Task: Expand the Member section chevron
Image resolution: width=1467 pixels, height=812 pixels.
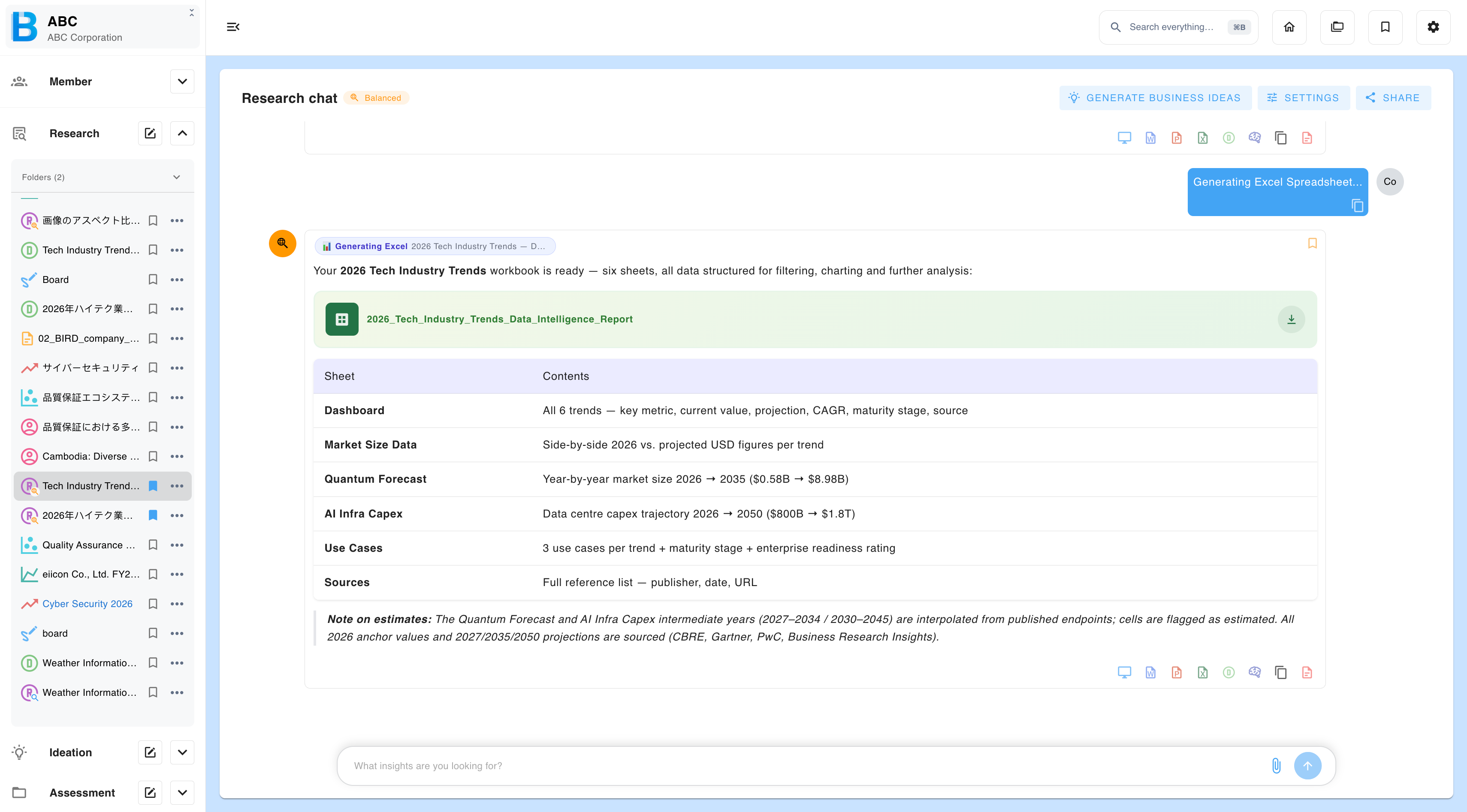Action: pos(182,81)
